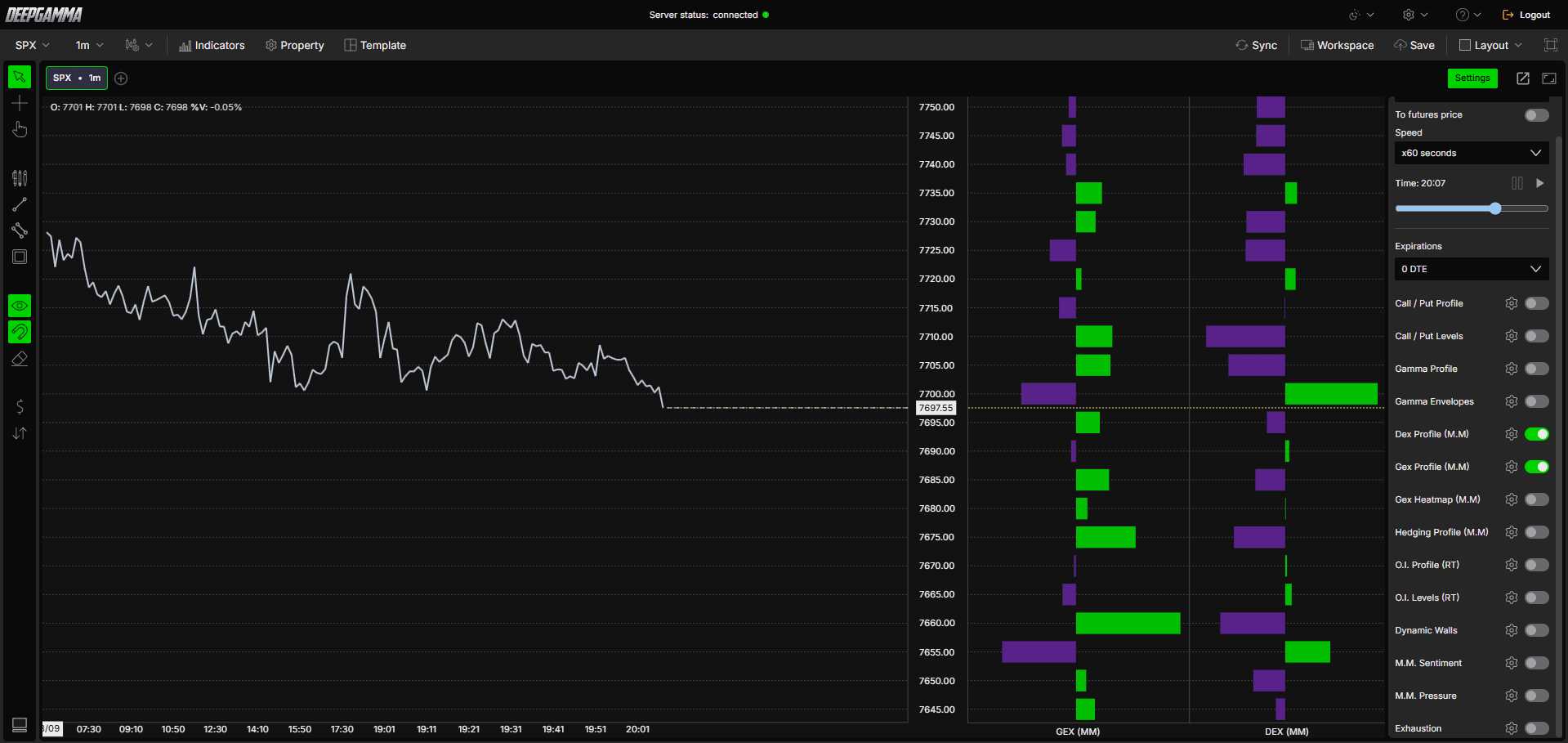Open chart in external window icon
The image size is (1568, 743).
point(1523,78)
